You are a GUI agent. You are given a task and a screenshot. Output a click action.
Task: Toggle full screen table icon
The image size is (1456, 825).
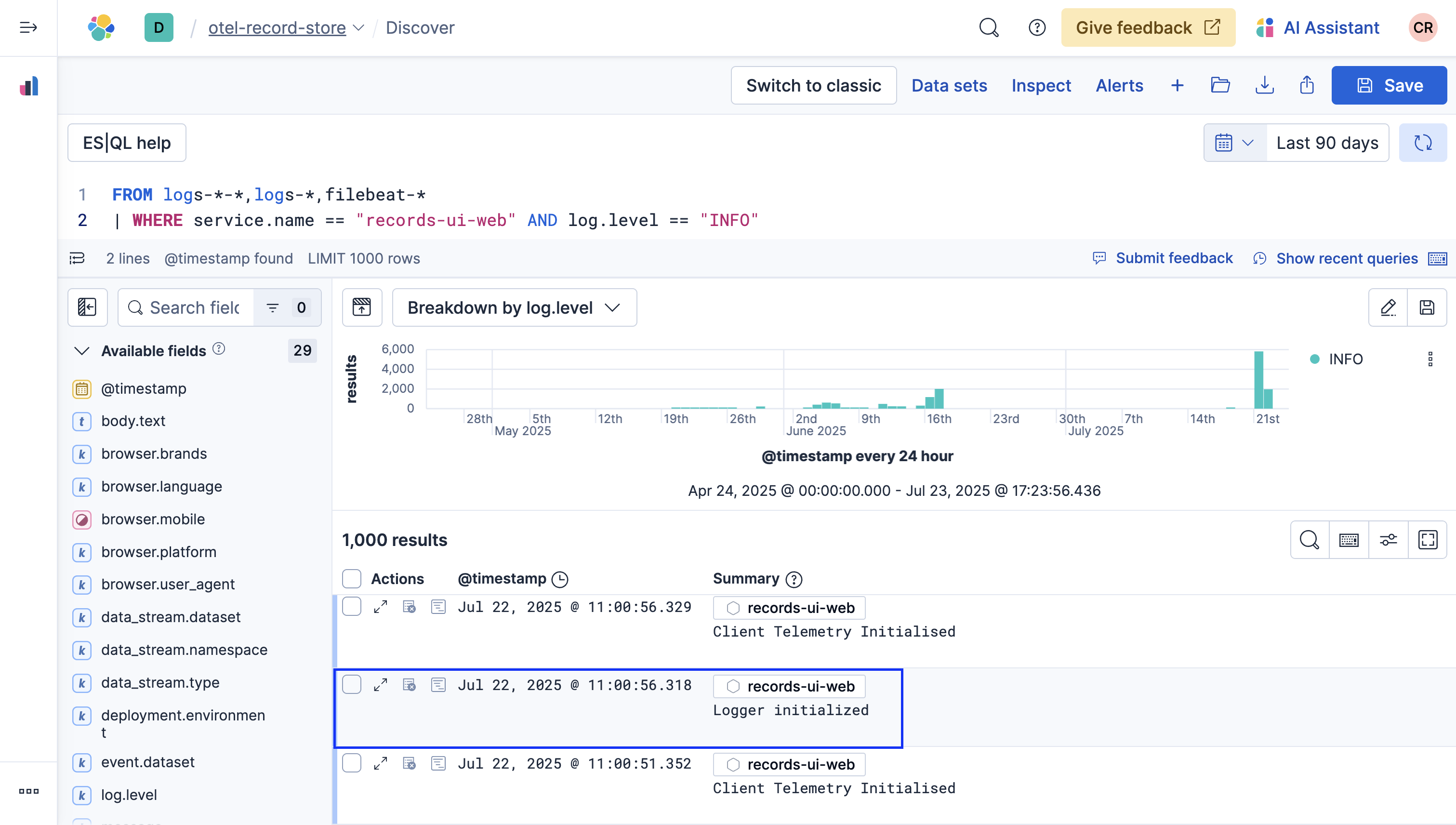pyautogui.click(x=1428, y=540)
